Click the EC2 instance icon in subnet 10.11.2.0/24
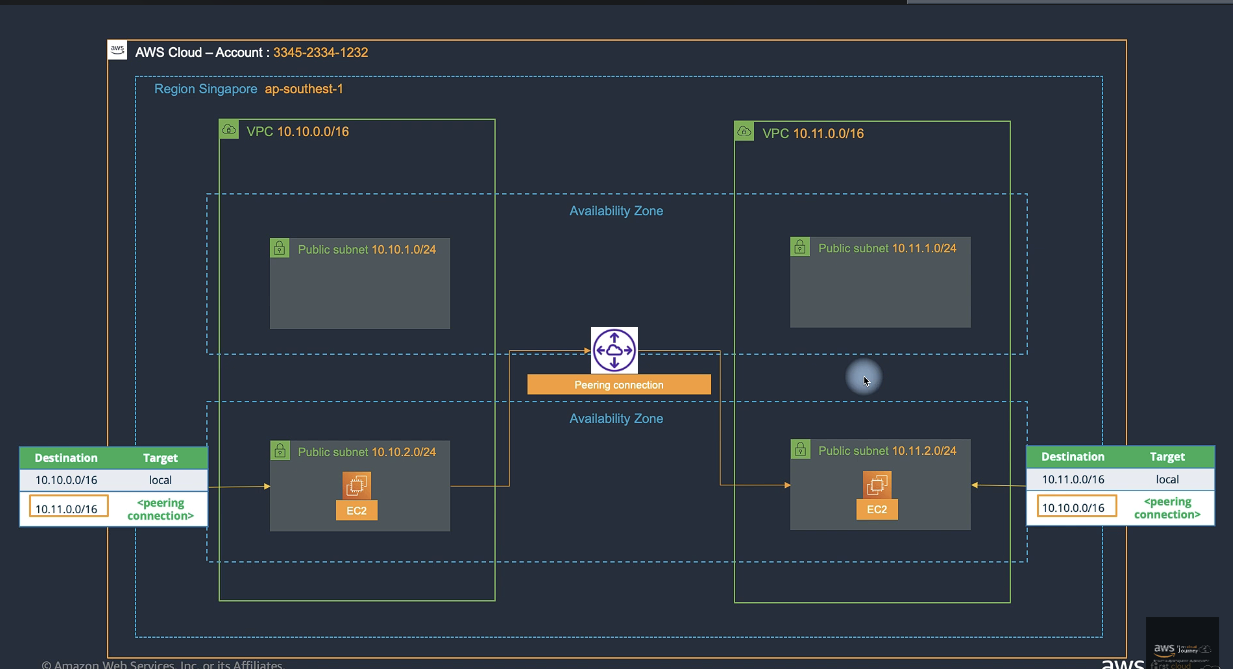Image resolution: width=1233 pixels, height=669 pixels. tap(877, 485)
